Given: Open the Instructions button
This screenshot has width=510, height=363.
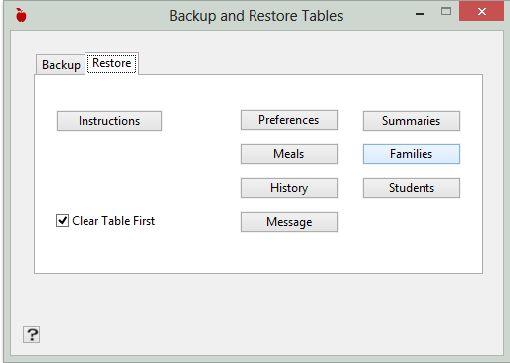Looking at the screenshot, I should (109, 121).
